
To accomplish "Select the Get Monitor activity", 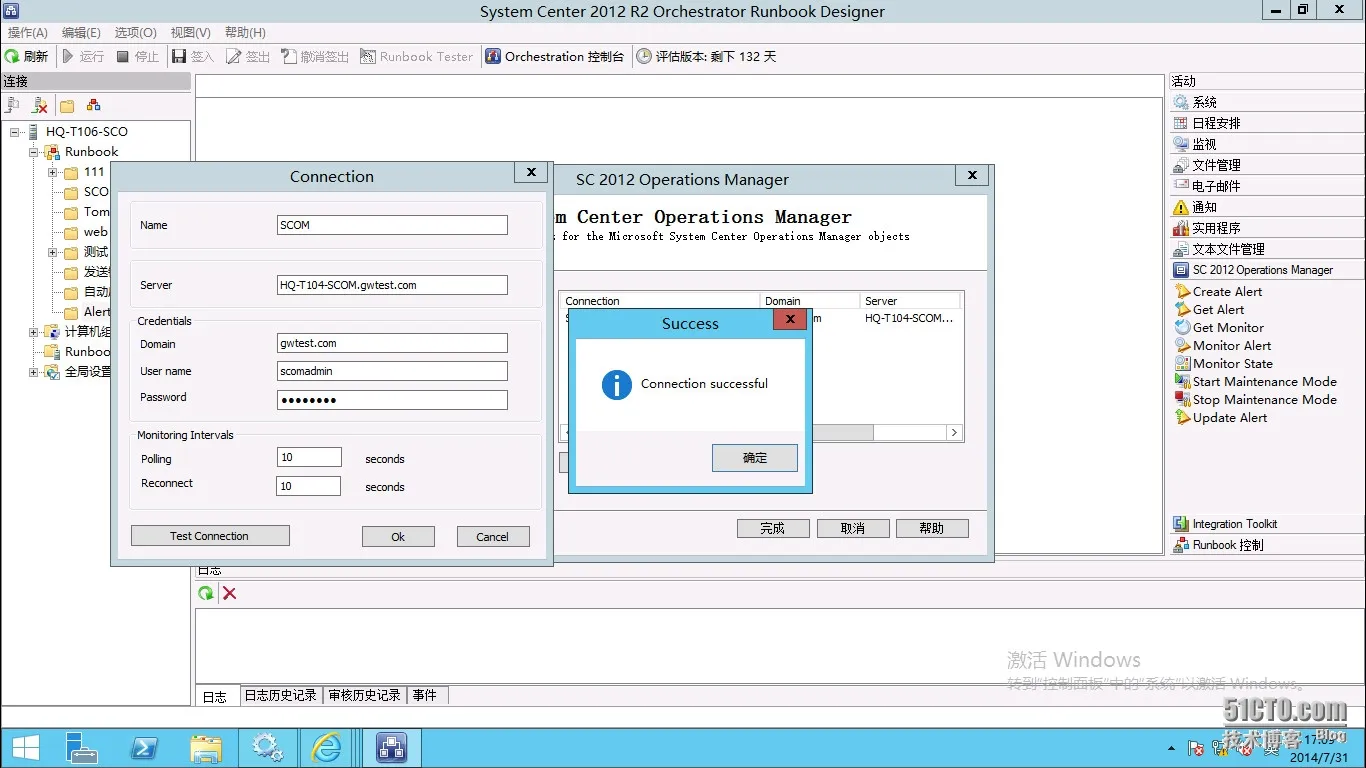I will [1219, 328].
